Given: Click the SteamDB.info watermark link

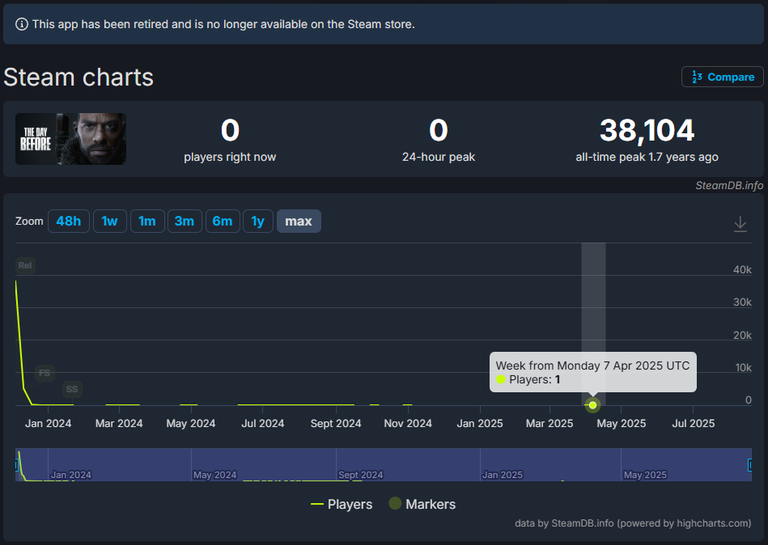Looking at the screenshot, I should [x=729, y=185].
